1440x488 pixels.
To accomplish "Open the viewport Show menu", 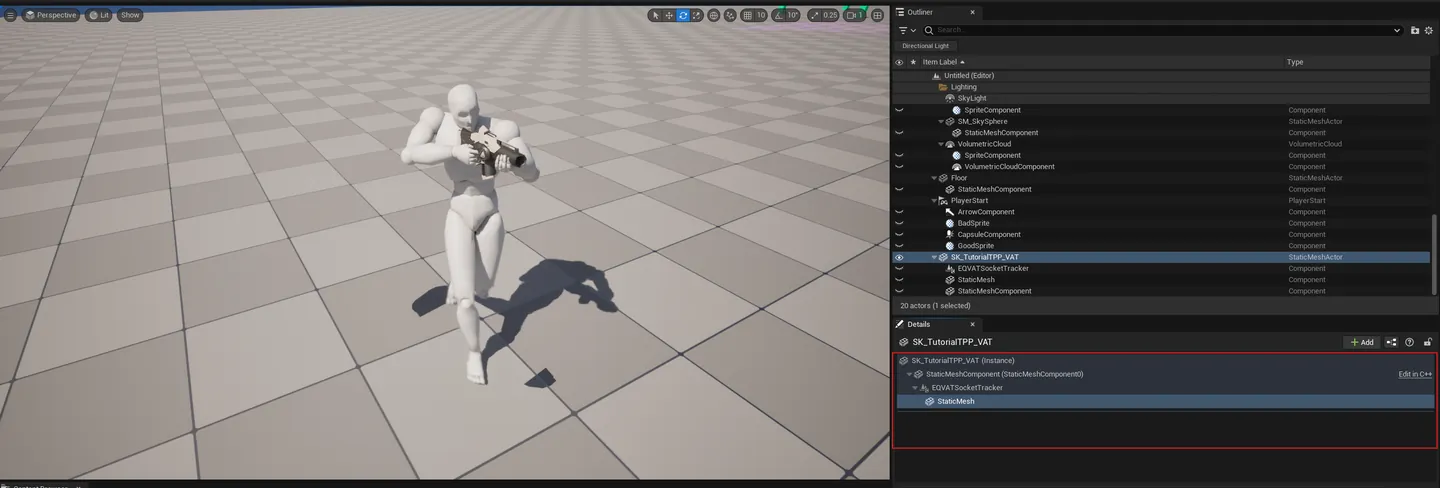I will pos(130,15).
